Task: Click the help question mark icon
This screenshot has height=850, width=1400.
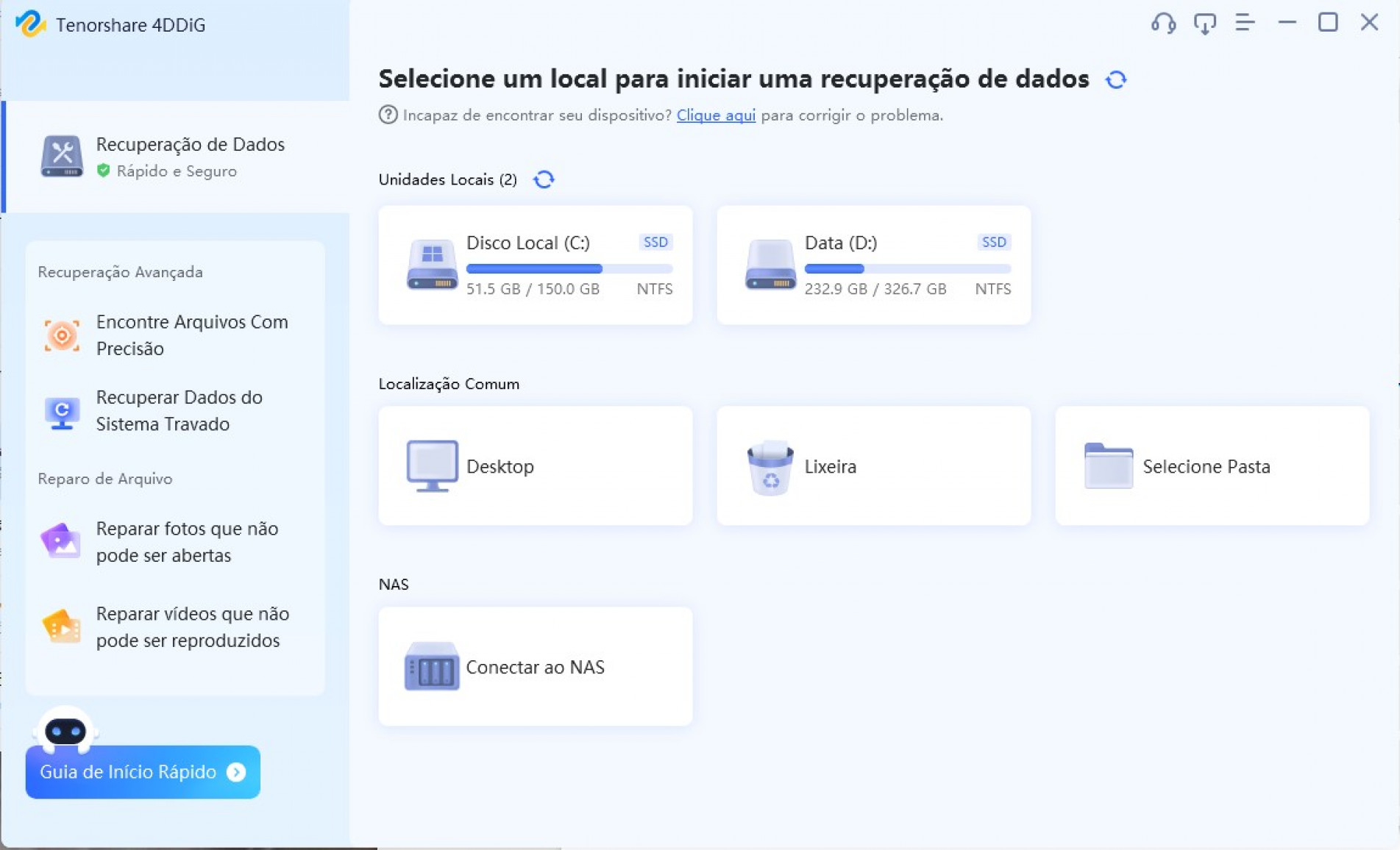Action: [388, 115]
